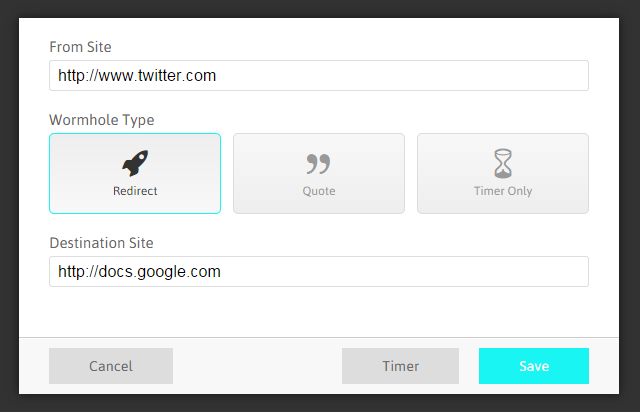
Task: Click the hourglass icon
Action: point(502,163)
